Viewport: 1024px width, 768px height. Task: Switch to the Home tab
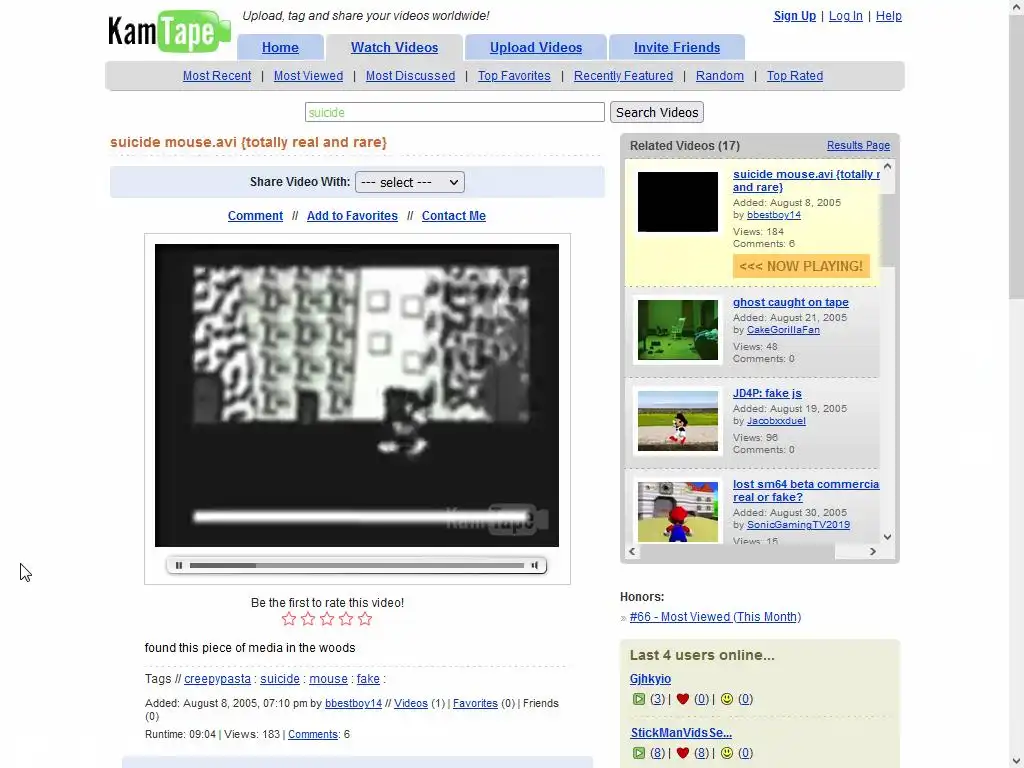(x=280, y=48)
